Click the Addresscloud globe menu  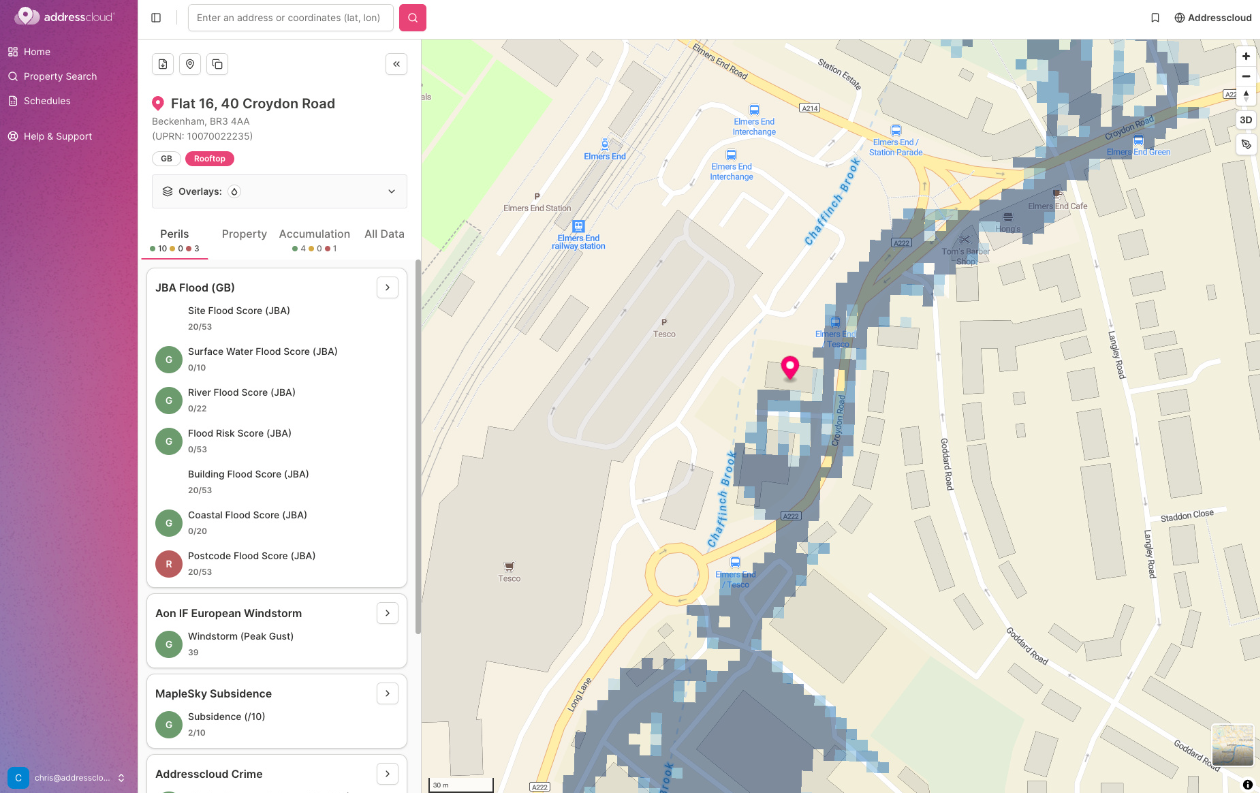(x=1212, y=18)
